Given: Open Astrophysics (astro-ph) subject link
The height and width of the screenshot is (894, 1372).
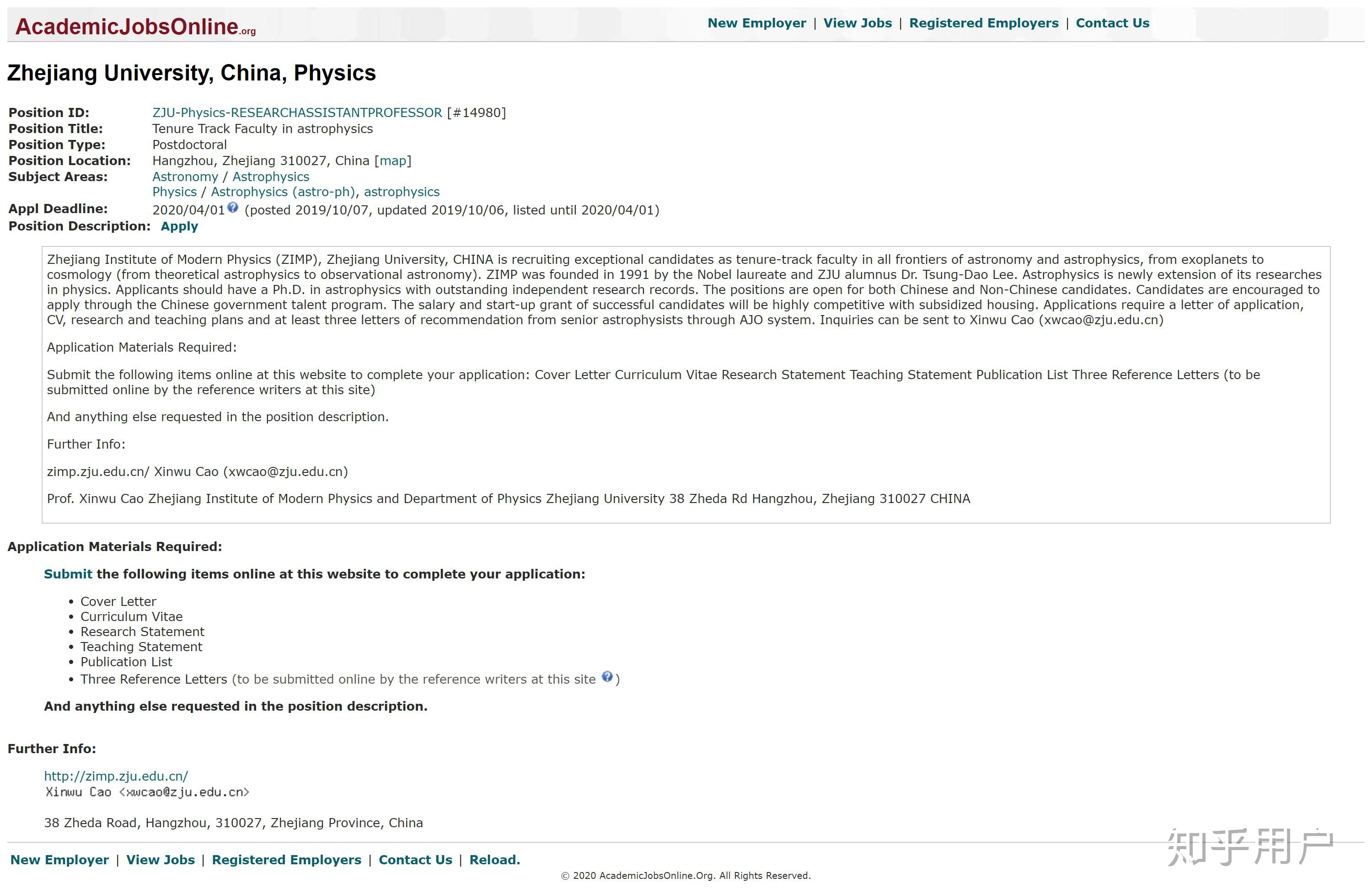Looking at the screenshot, I should (283, 192).
